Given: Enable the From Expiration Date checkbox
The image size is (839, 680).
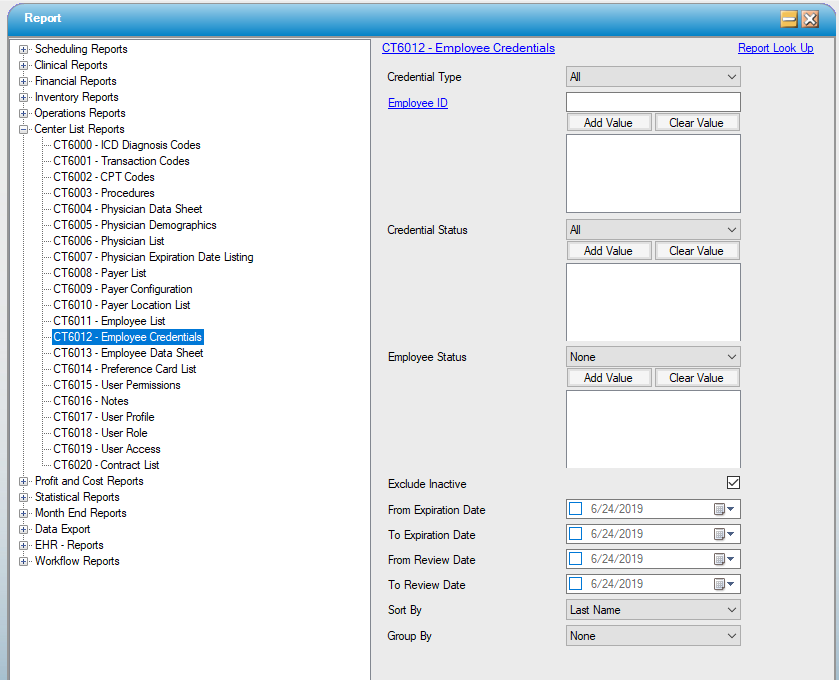Looking at the screenshot, I should pos(576,509).
